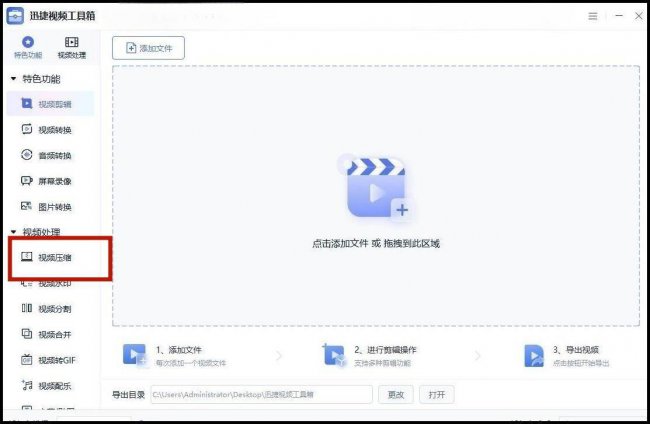Click the clapperboard add-file icon
650x424 pixels.
pyautogui.click(x=377, y=189)
